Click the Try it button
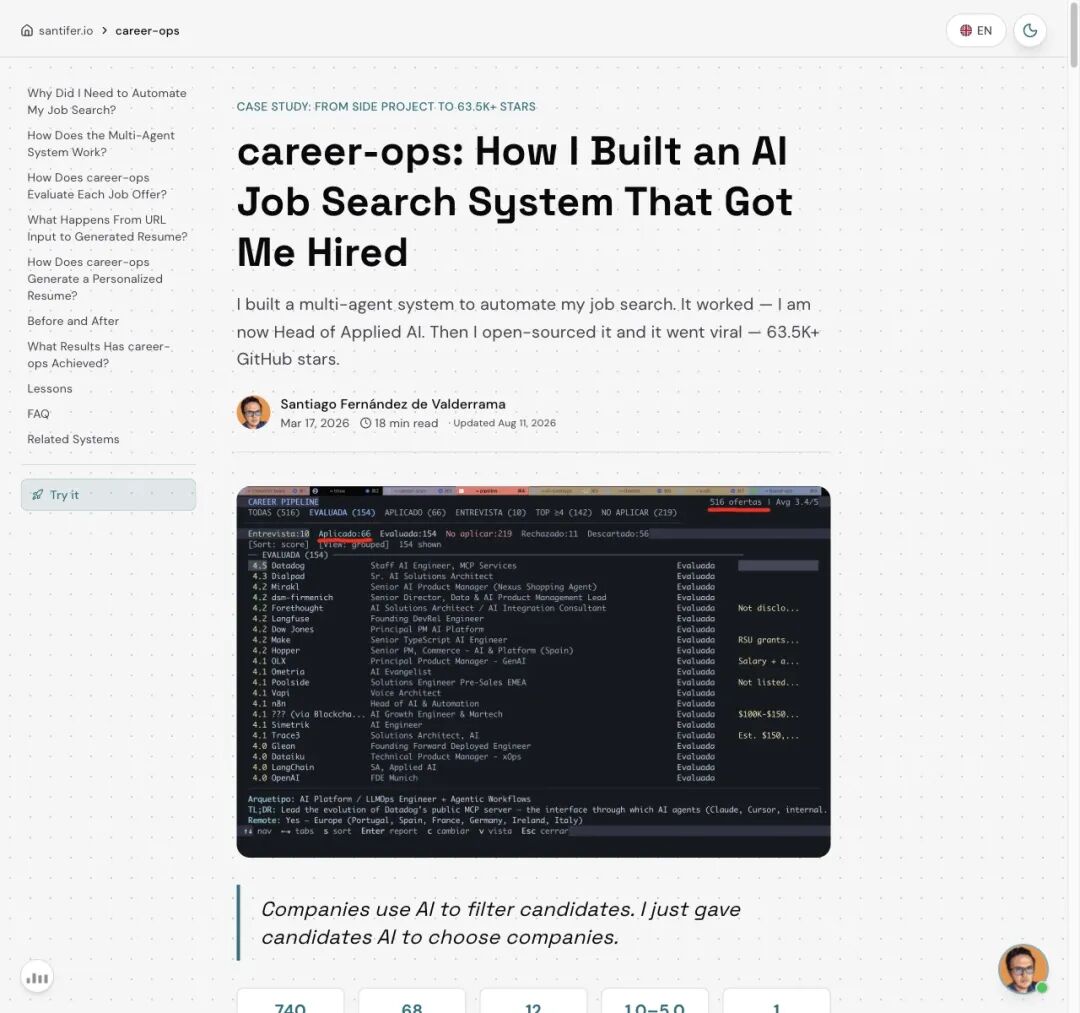 pyautogui.click(x=108, y=494)
